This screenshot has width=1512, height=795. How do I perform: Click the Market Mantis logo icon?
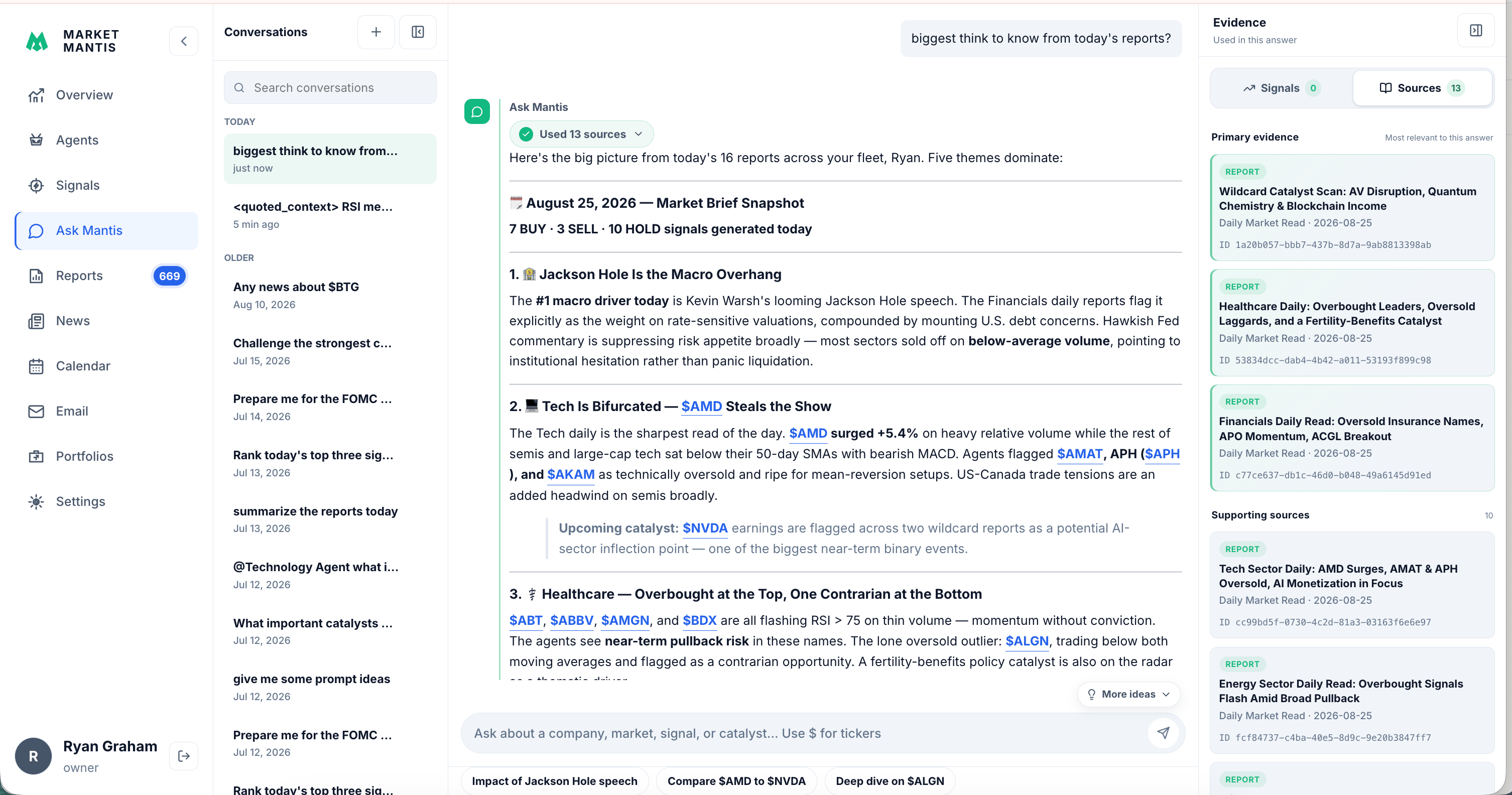(37, 41)
